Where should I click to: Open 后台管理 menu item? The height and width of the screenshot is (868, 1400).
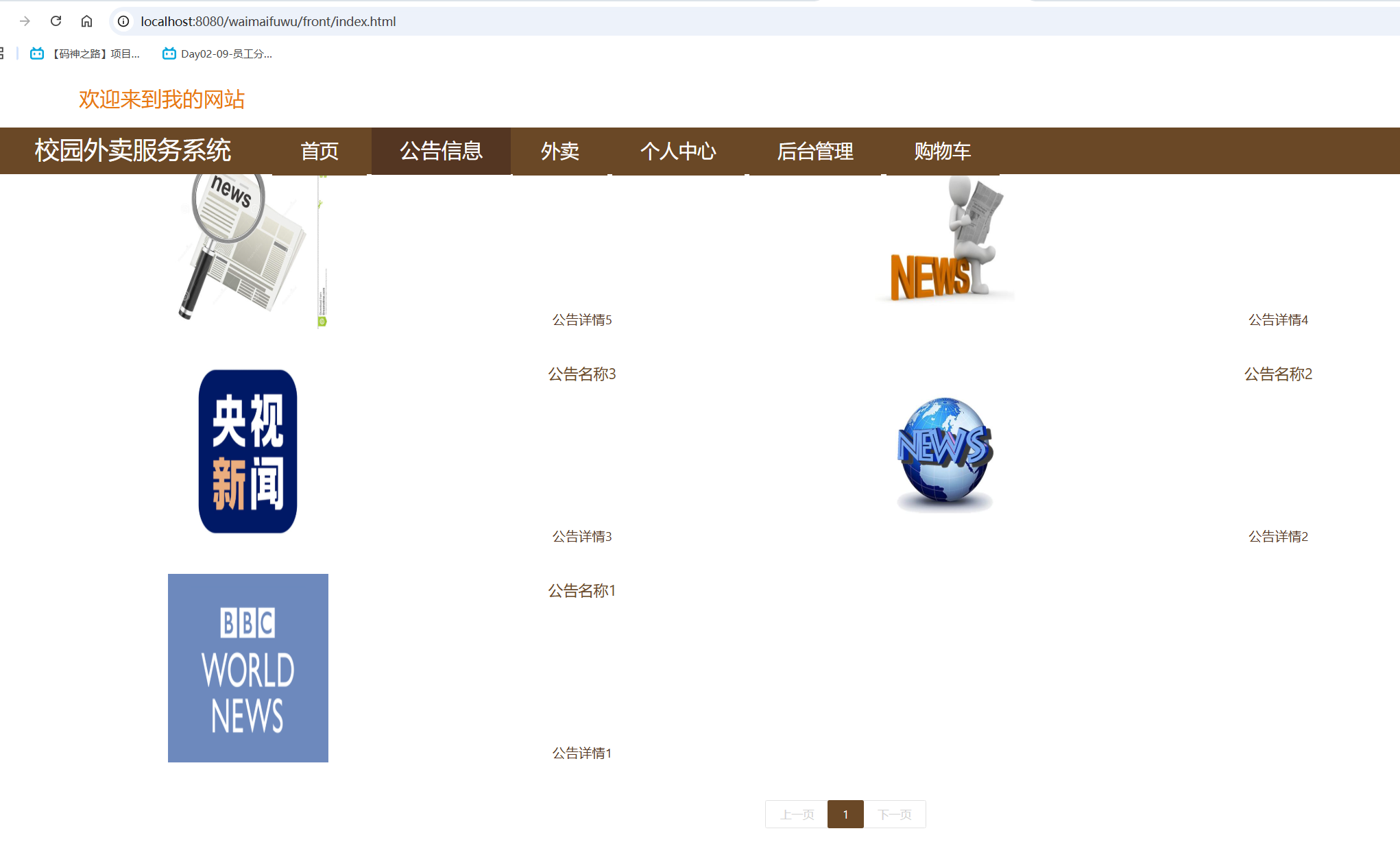coord(815,151)
